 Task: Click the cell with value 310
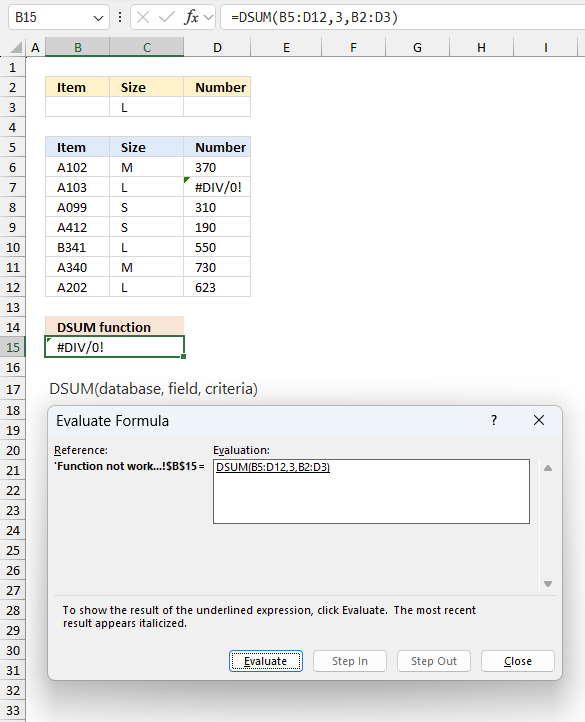tap(217, 207)
